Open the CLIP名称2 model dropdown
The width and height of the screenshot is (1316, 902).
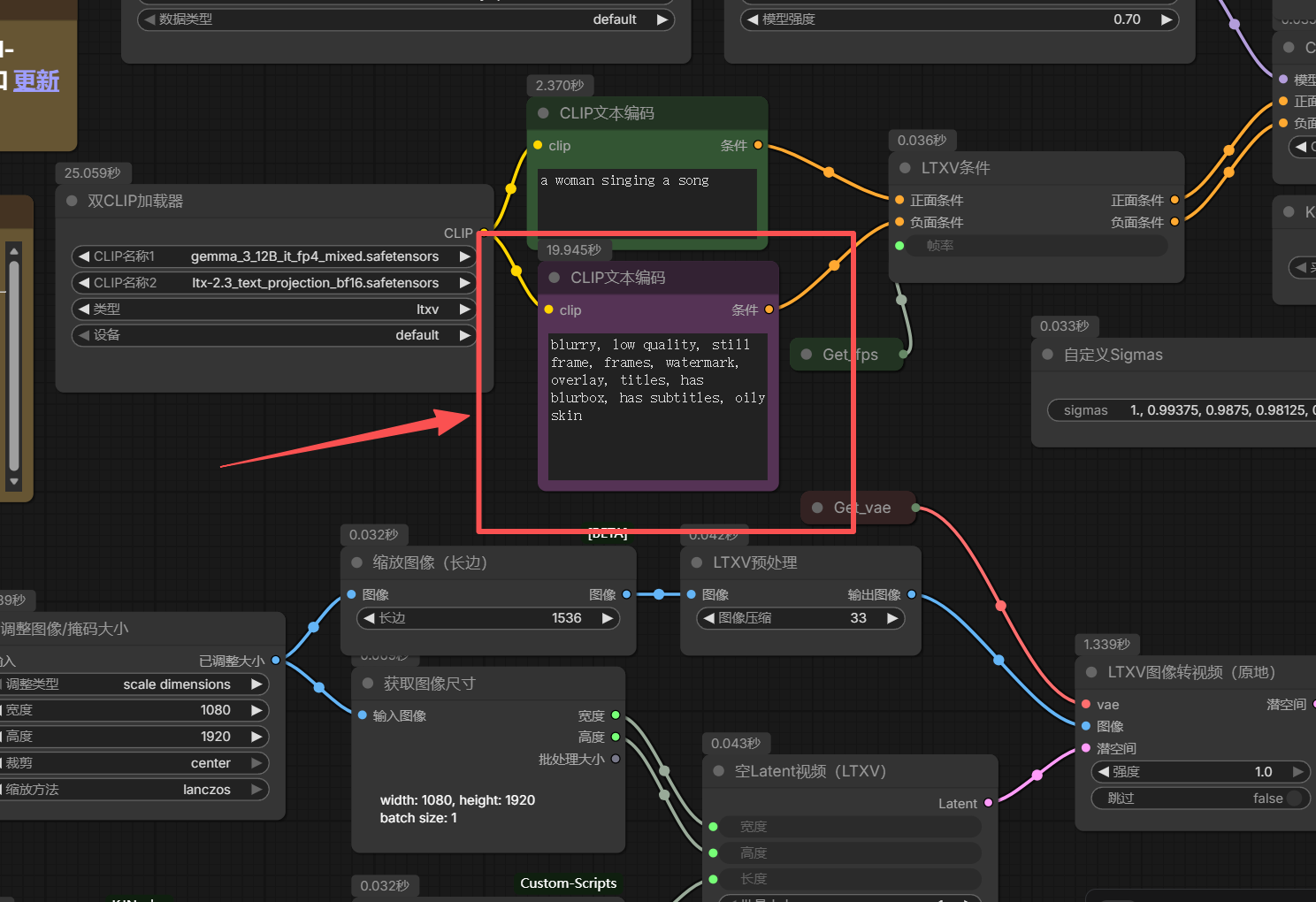[274, 283]
